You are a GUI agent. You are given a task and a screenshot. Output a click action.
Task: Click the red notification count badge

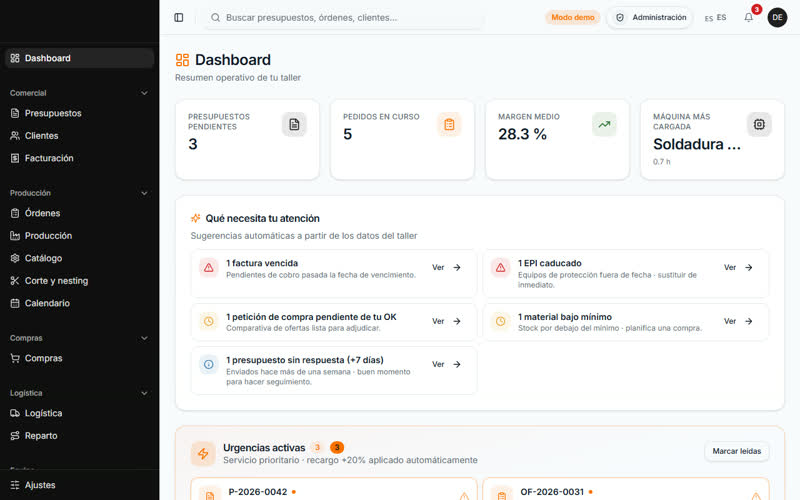tap(757, 9)
